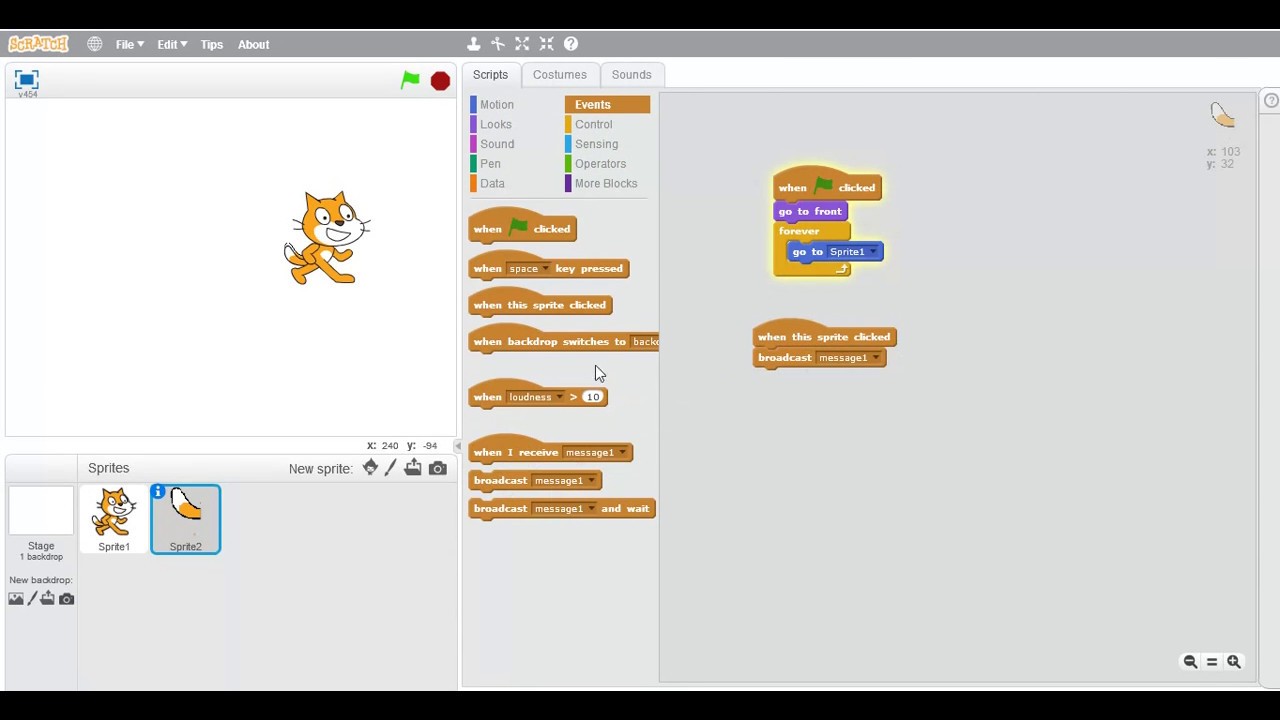Select the Sensing block category
Viewport: 1280px width, 720px height.
click(x=596, y=144)
